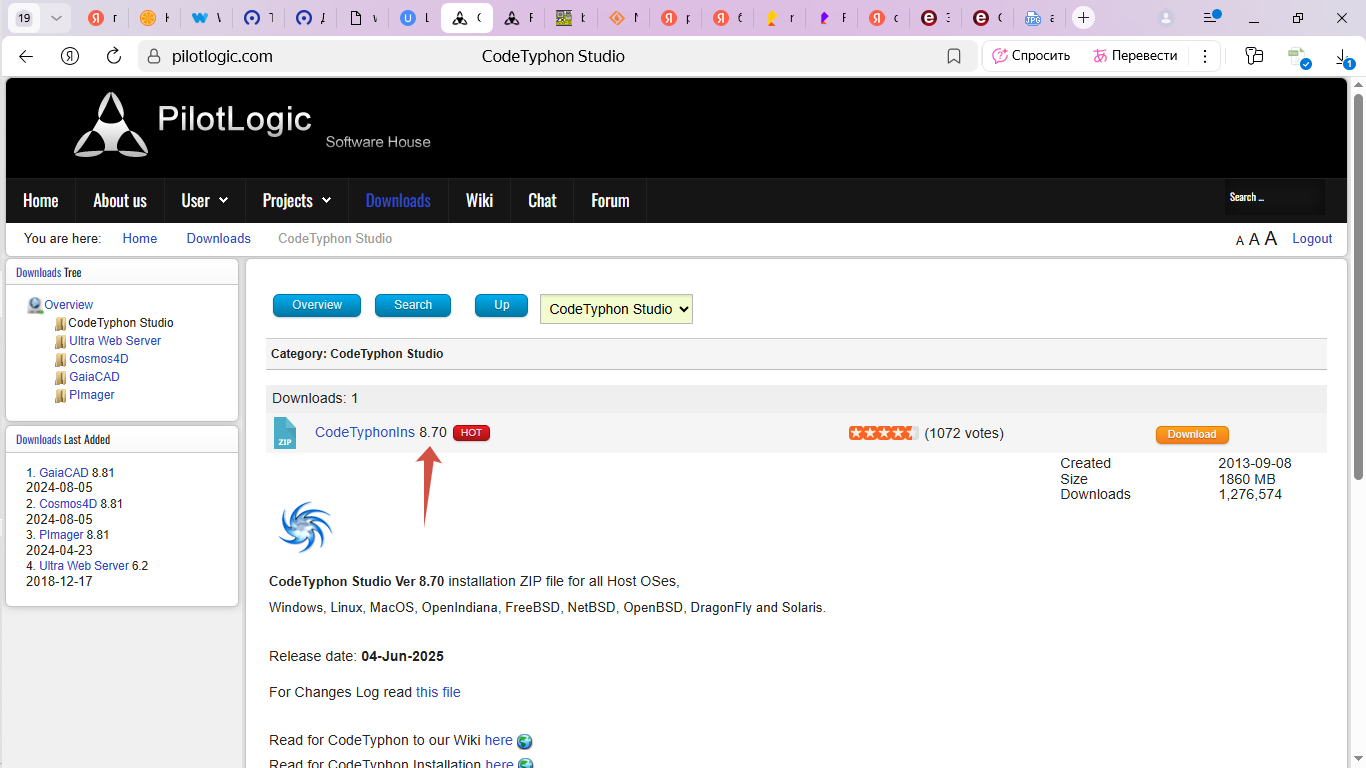Click the 'Перевести' translate button
Screen dimensions: 1366x768
[x=1134, y=56]
